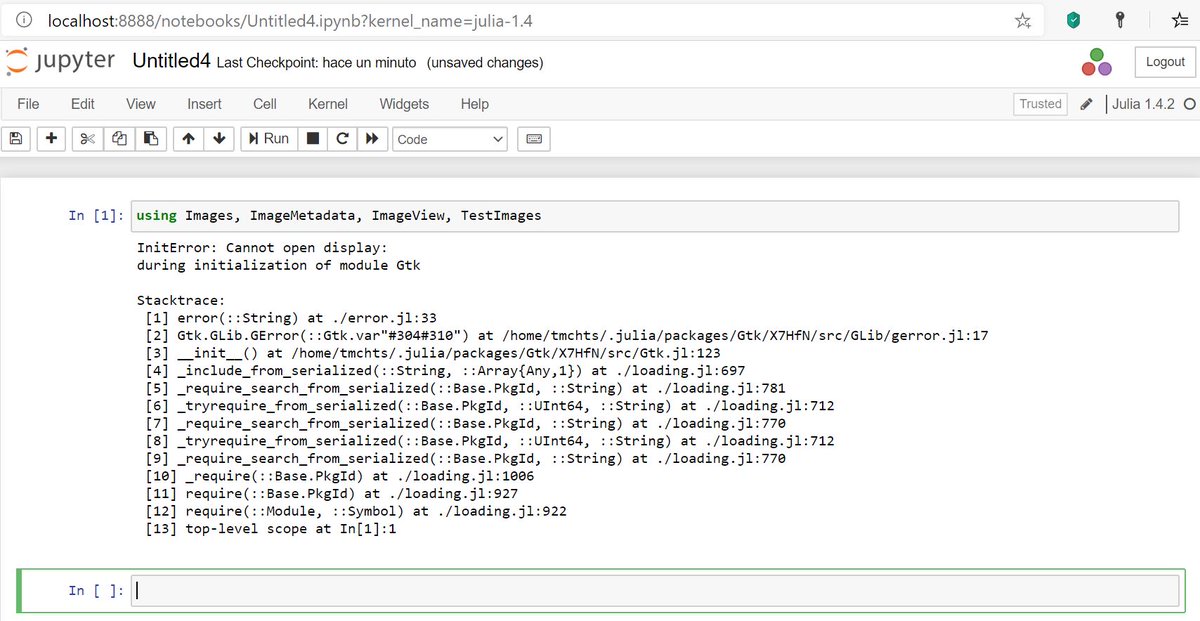1200x621 pixels.
Task: Click the first cell with using Images
Action: [657, 215]
